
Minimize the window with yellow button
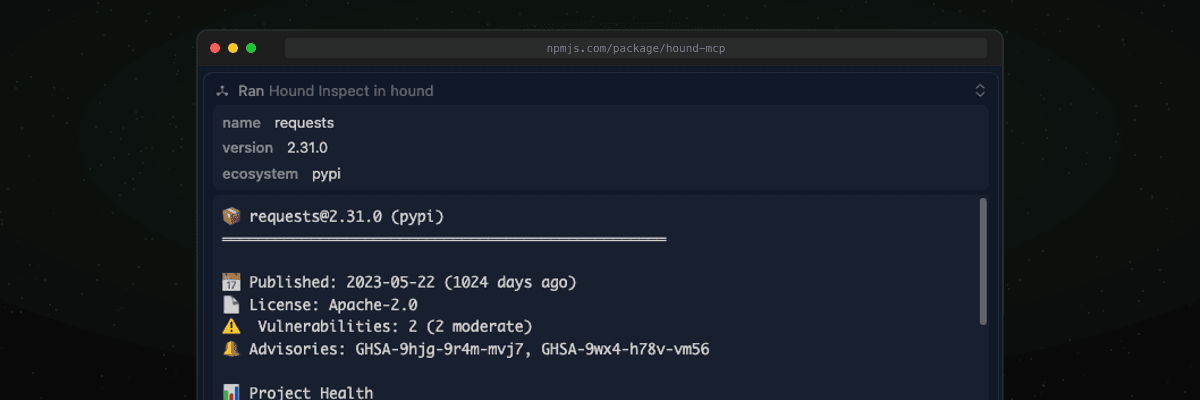click(233, 48)
